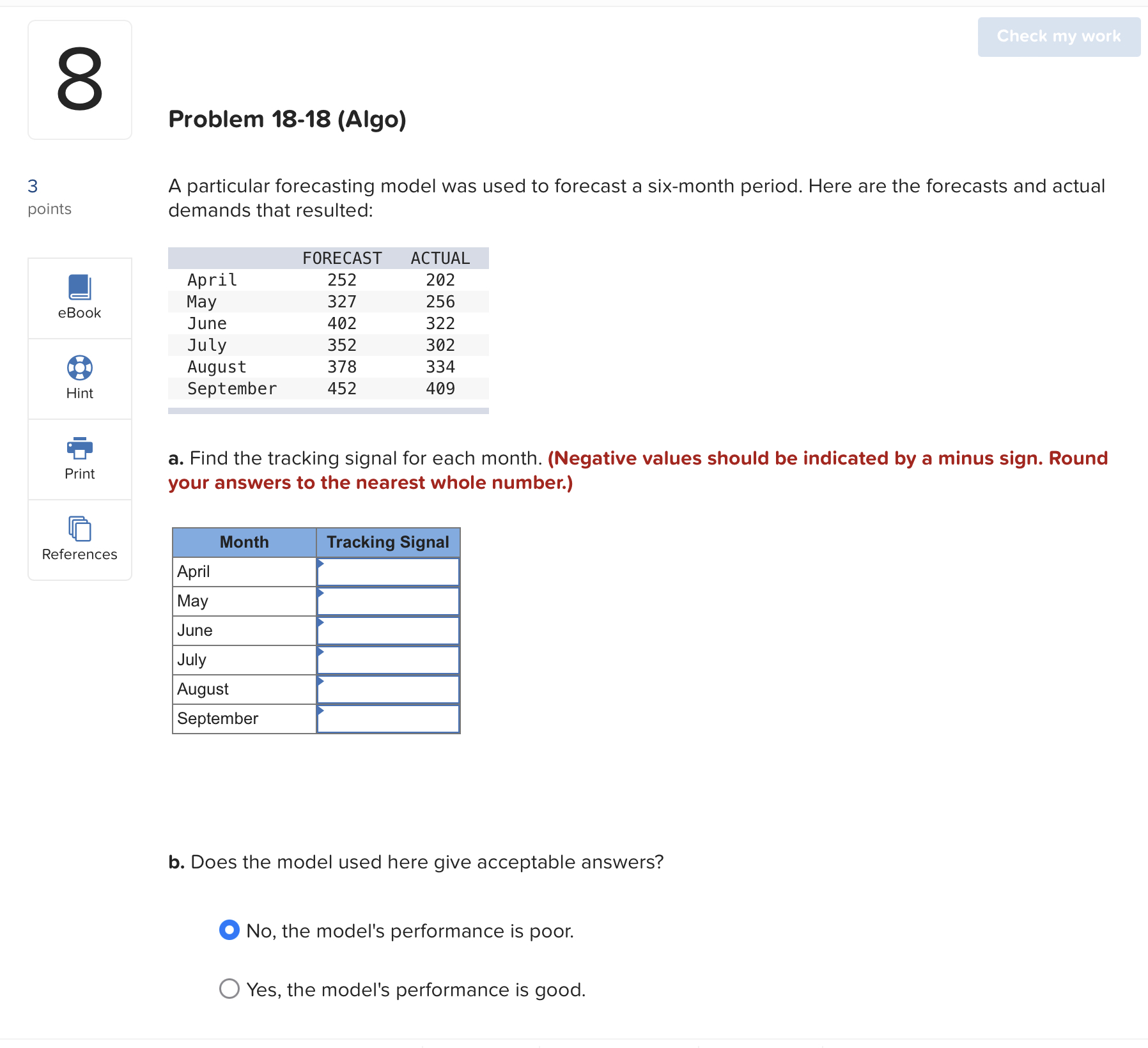Click July's Tracking Signal input field
The image size is (1148, 1048).
[387, 659]
